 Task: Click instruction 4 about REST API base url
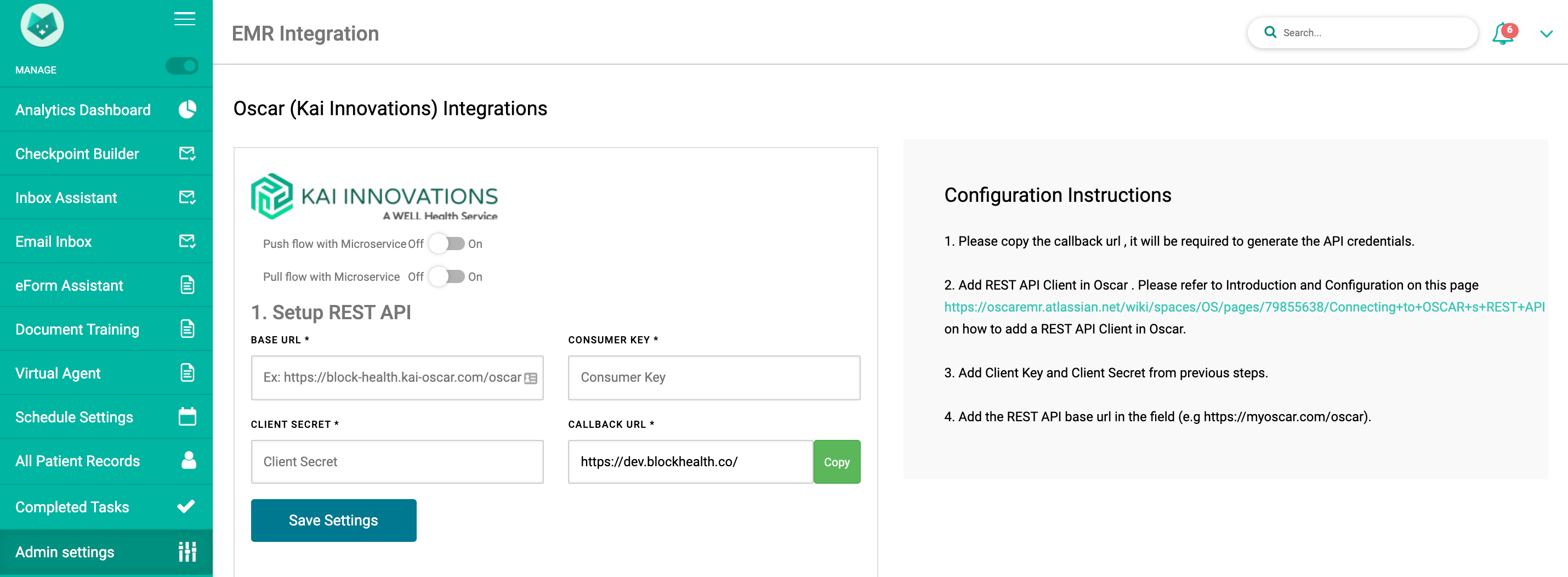1158,416
